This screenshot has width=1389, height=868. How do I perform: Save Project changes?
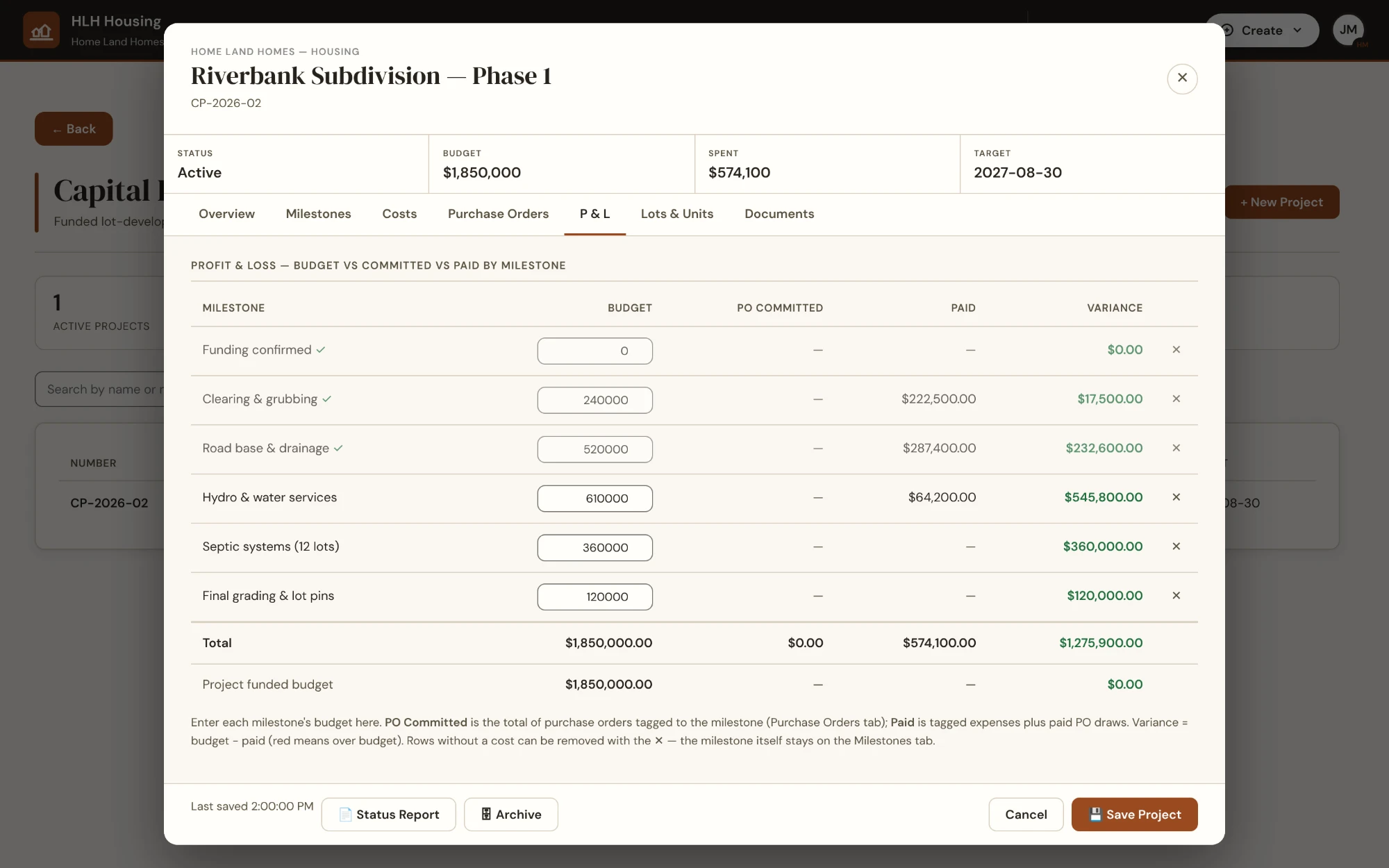[1134, 815]
